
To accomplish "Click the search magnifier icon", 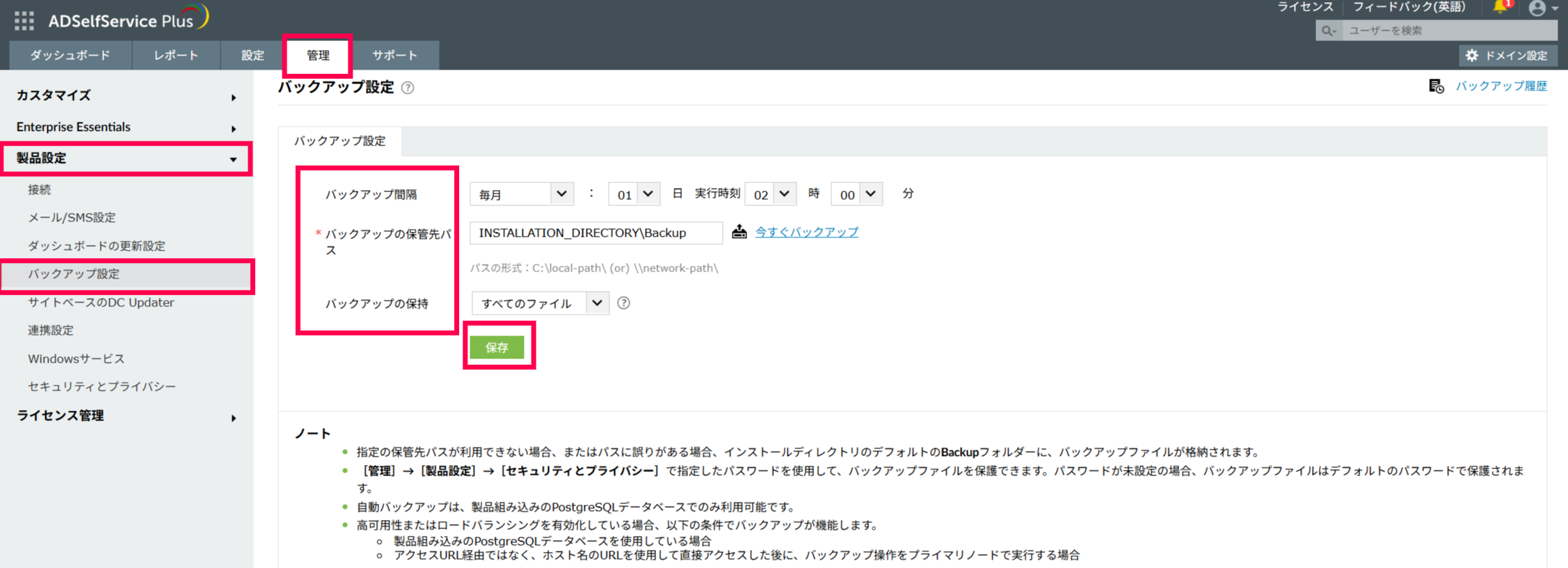I will (1328, 31).
